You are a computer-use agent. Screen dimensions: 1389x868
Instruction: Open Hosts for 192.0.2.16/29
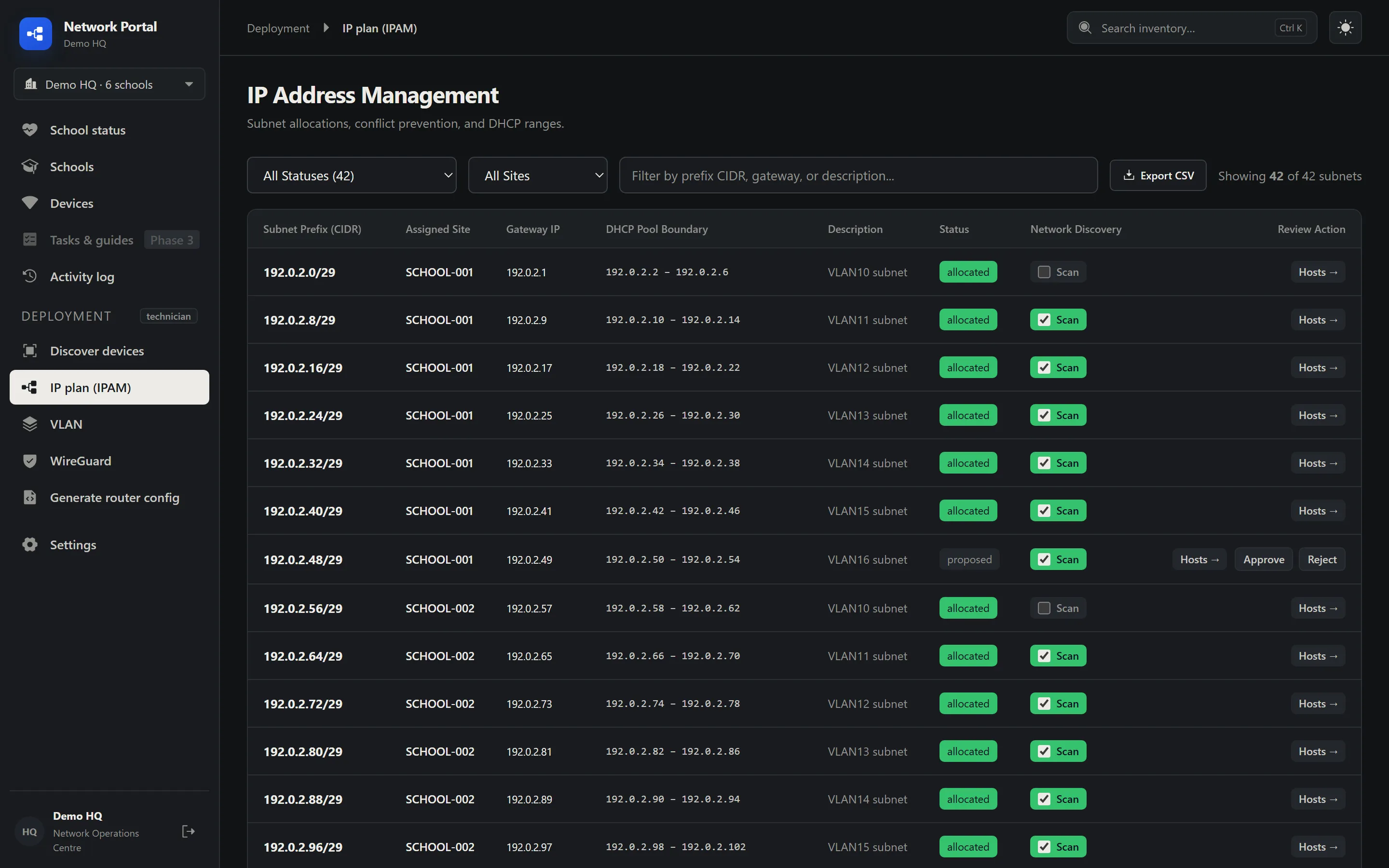click(1318, 367)
